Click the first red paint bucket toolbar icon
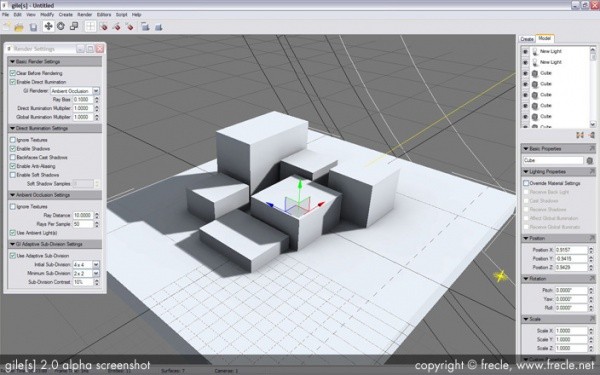 (x=103, y=26)
